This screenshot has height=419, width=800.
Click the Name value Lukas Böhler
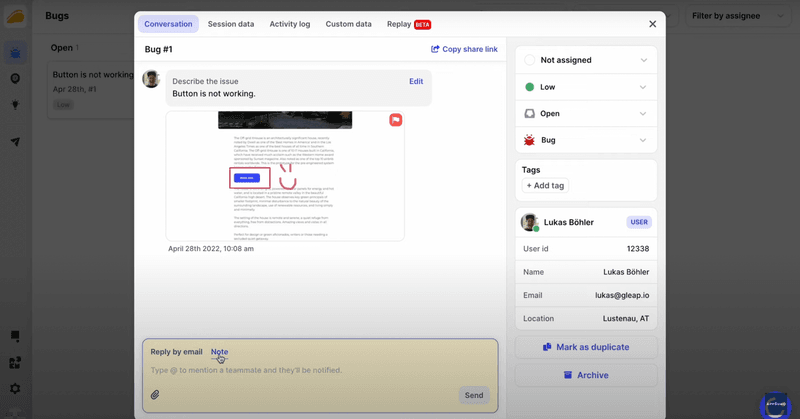click(x=626, y=272)
